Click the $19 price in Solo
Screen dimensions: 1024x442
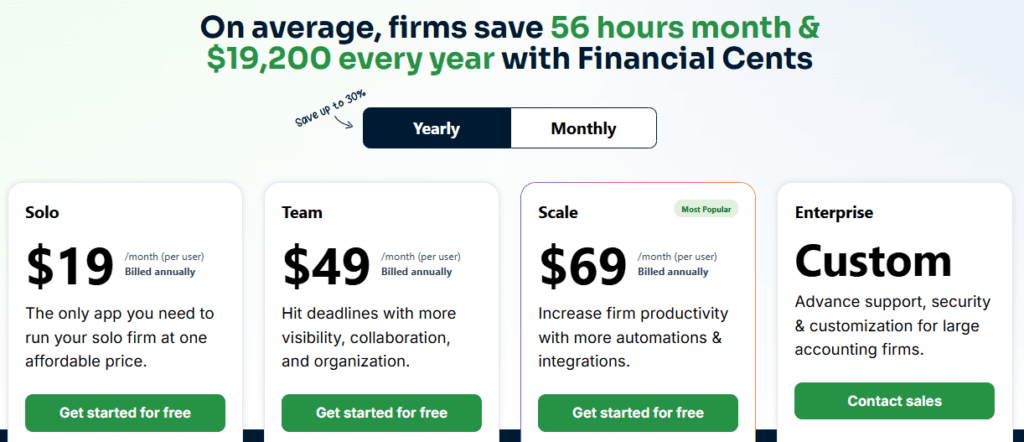[70, 266]
